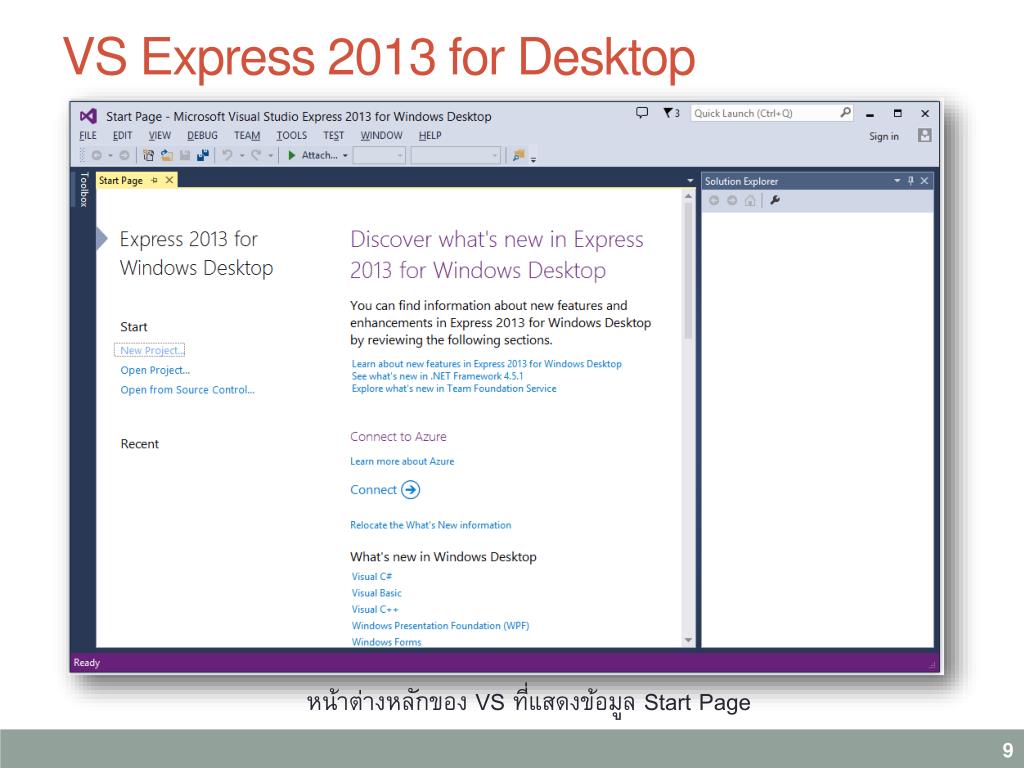Click the Save All toolbar icon

click(x=203, y=155)
